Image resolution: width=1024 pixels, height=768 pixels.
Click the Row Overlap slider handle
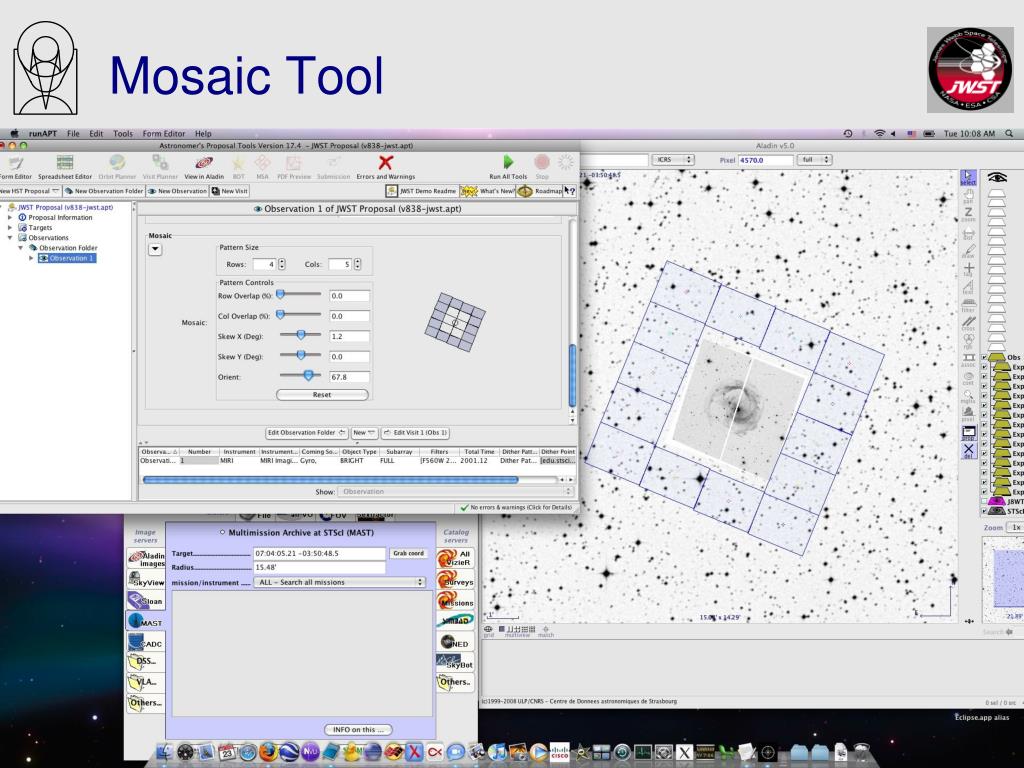click(280, 295)
